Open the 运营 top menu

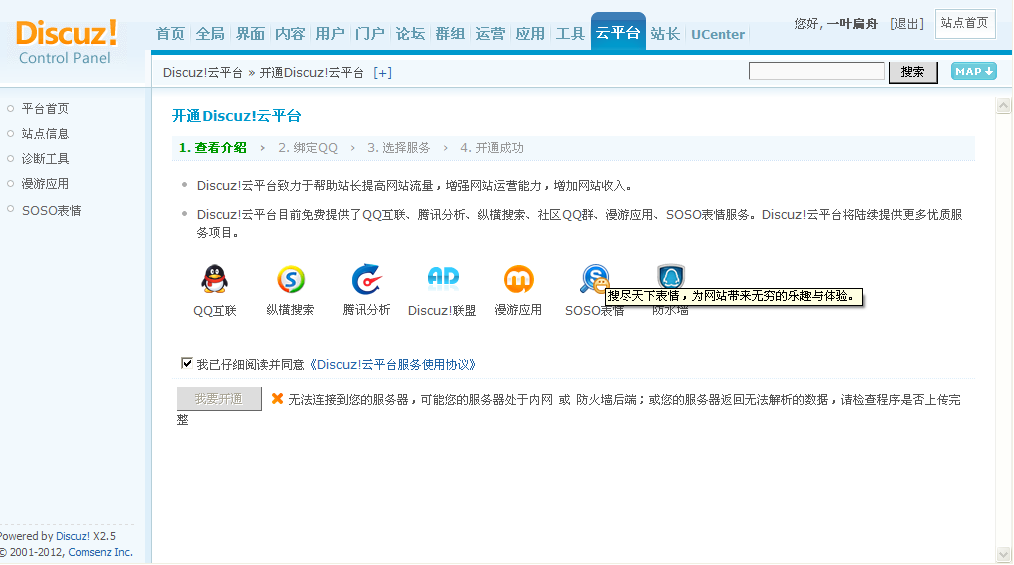(490, 34)
